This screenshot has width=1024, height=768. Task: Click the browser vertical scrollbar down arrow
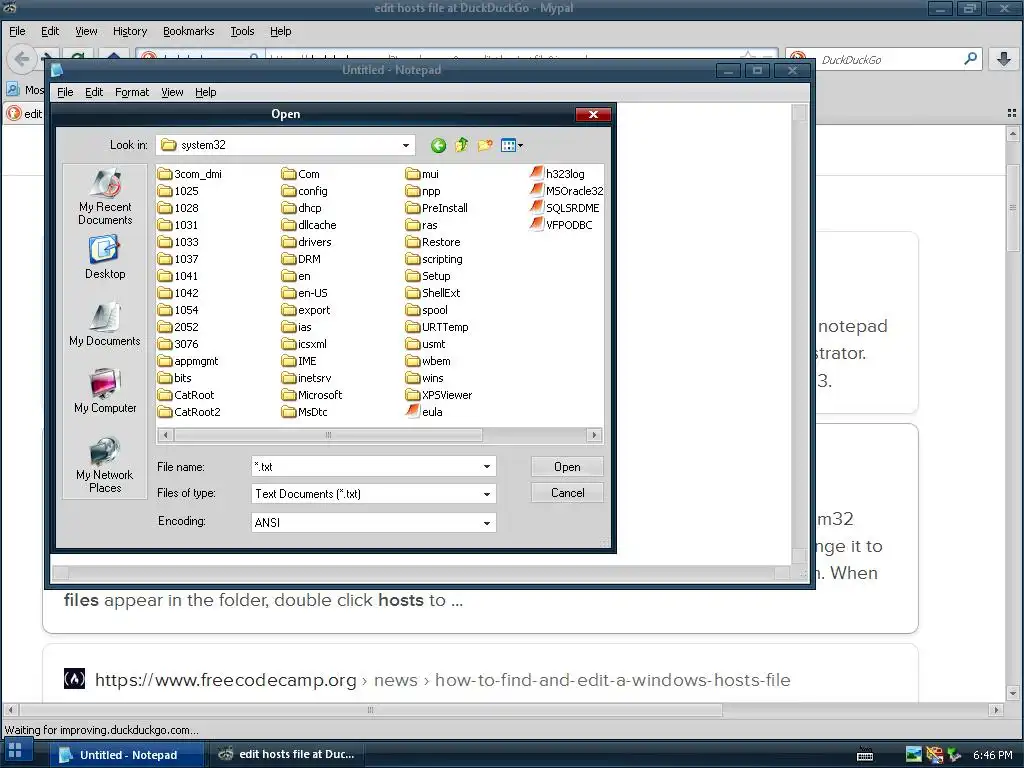click(1013, 693)
